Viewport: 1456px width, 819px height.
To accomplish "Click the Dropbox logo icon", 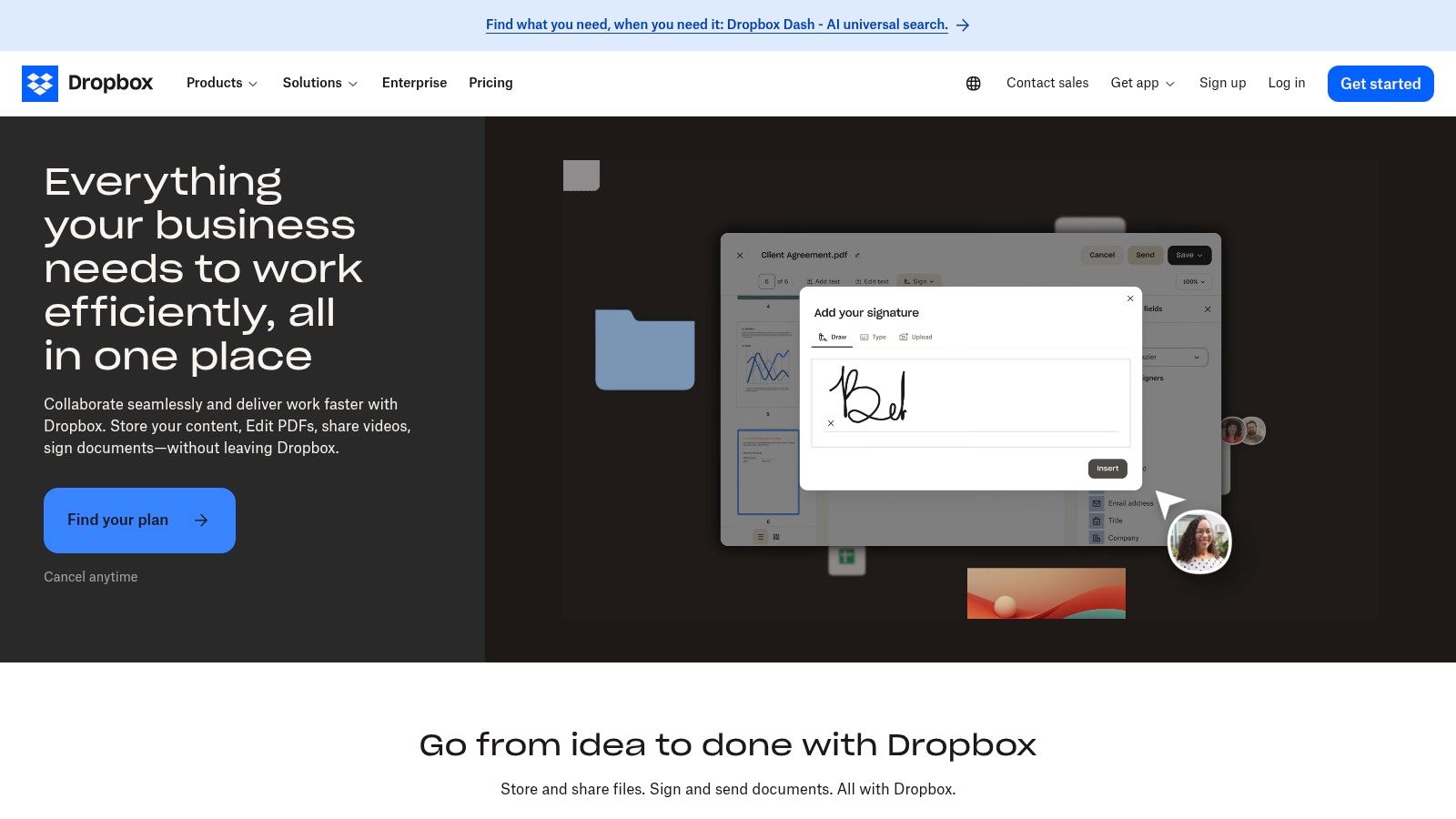I will point(40,84).
